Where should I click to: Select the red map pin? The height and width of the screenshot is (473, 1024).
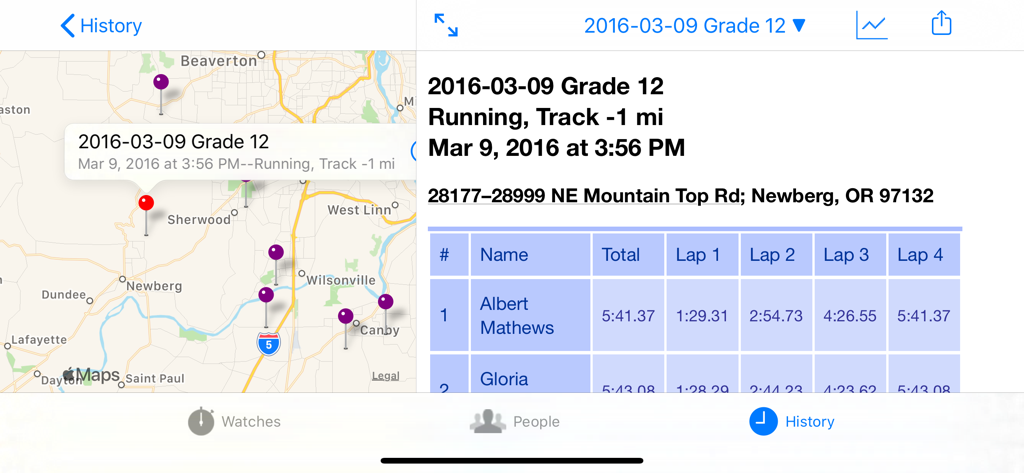[x=146, y=204]
